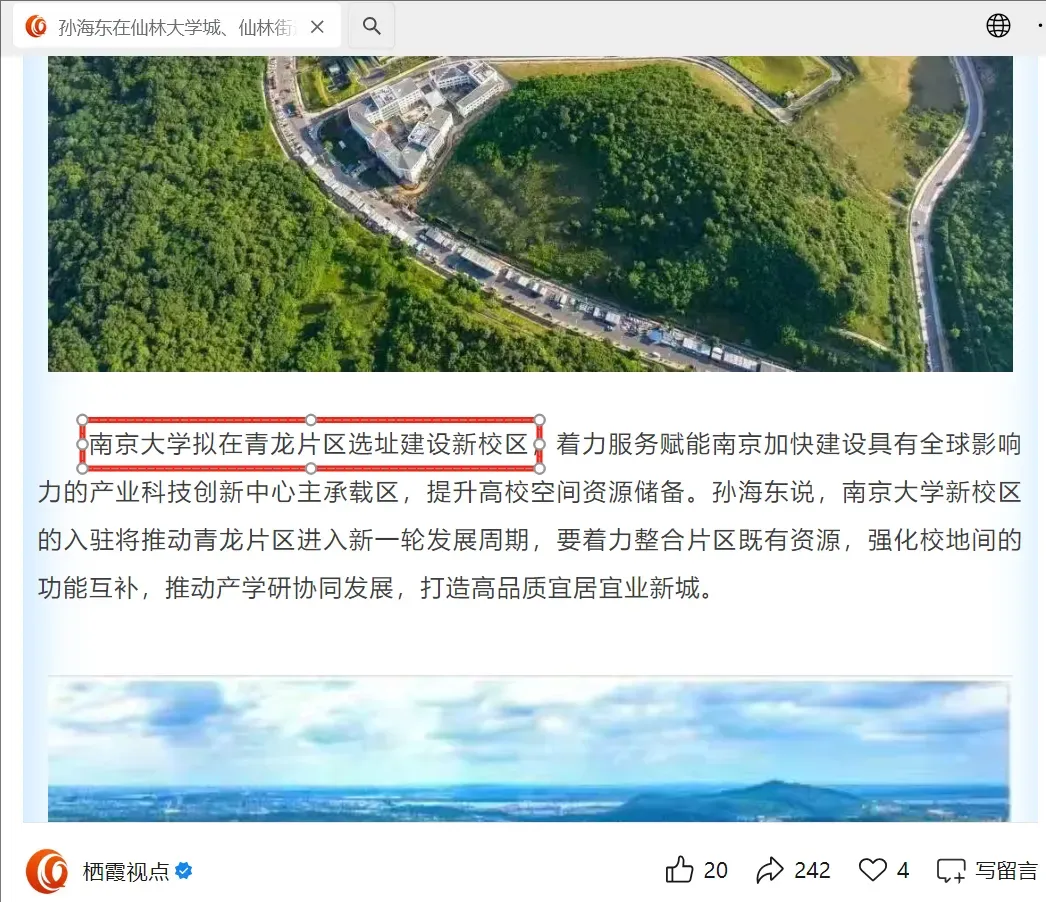The width and height of the screenshot is (1046, 902).
Task: Click the tab's orange site favicon
Action: 36,27
